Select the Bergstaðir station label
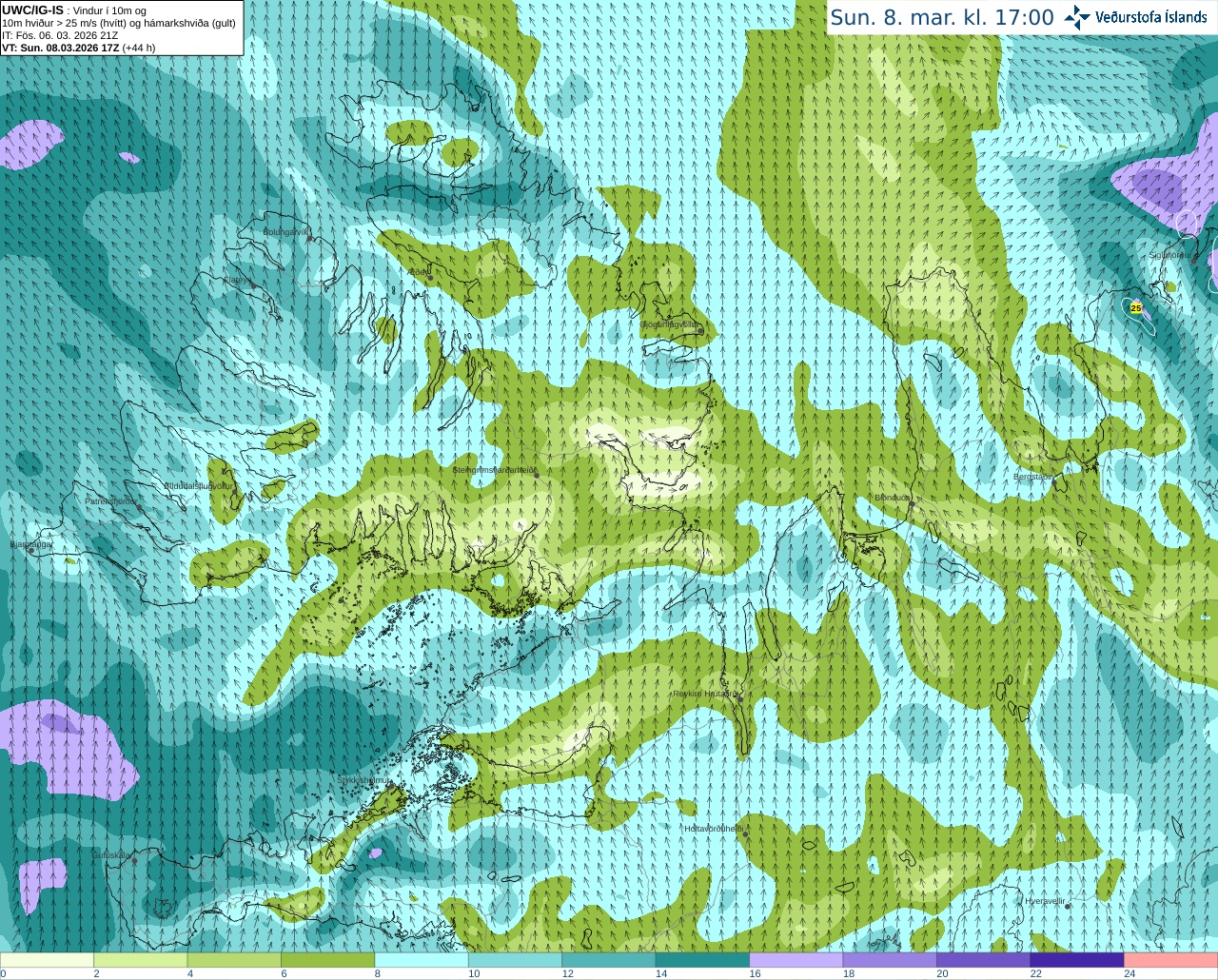The width and height of the screenshot is (1218, 980). (1033, 477)
